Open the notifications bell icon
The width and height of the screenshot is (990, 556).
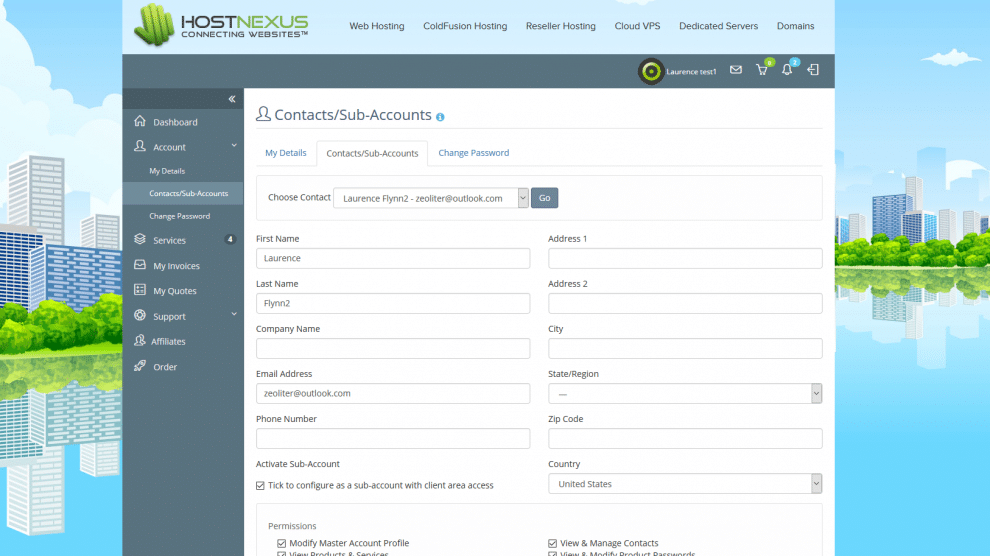787,70
